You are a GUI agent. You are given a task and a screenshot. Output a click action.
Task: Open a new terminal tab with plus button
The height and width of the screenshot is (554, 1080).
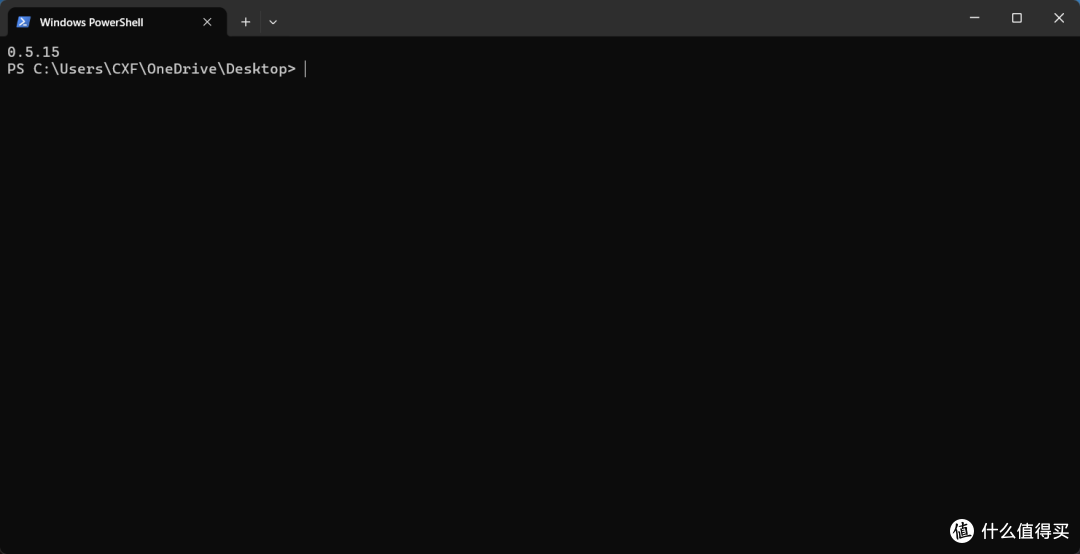click(245, 22)
